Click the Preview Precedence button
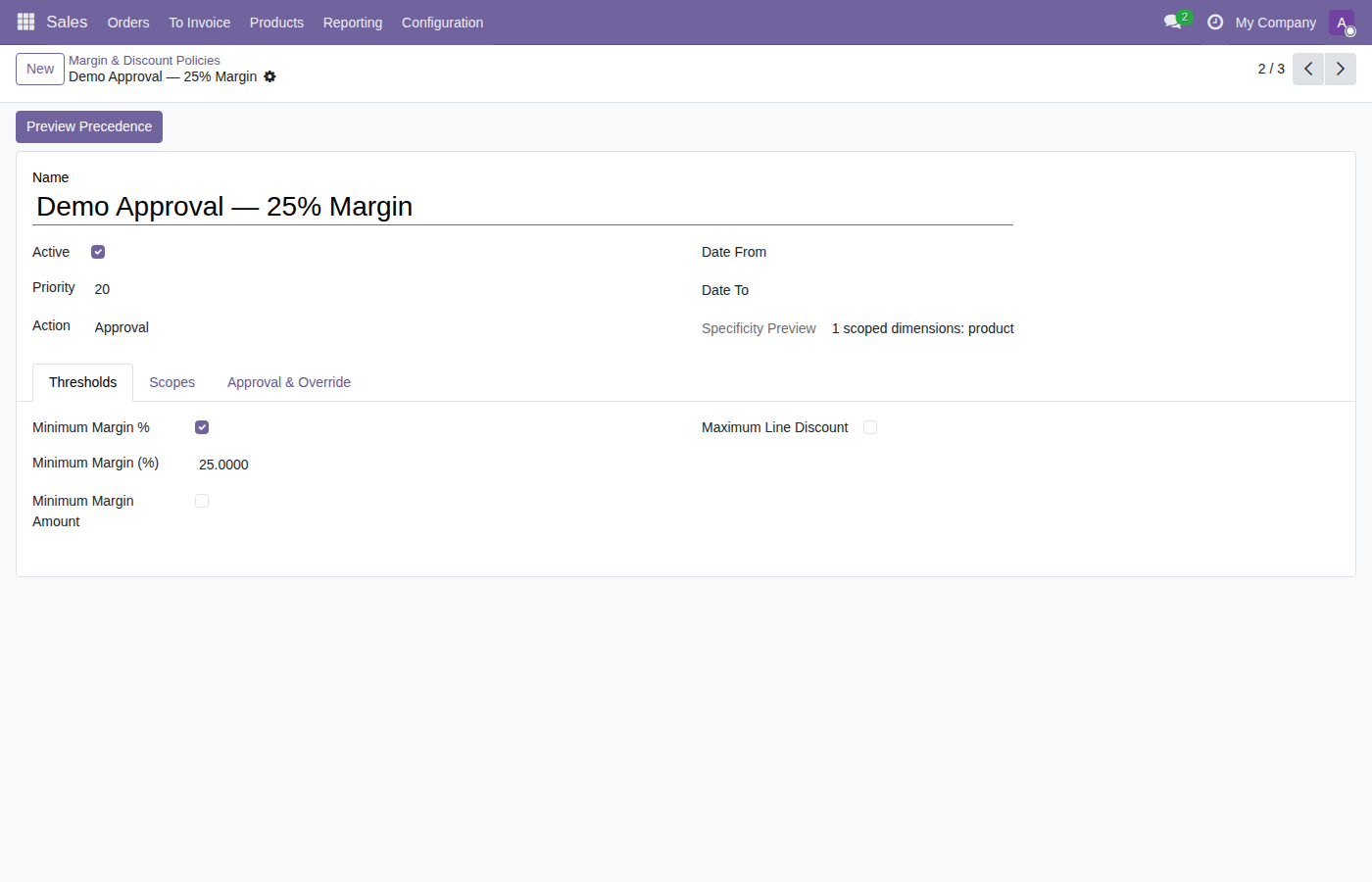Image resolution: width=1372 pixels, height=882 pixels. click(x=89, y=126)
